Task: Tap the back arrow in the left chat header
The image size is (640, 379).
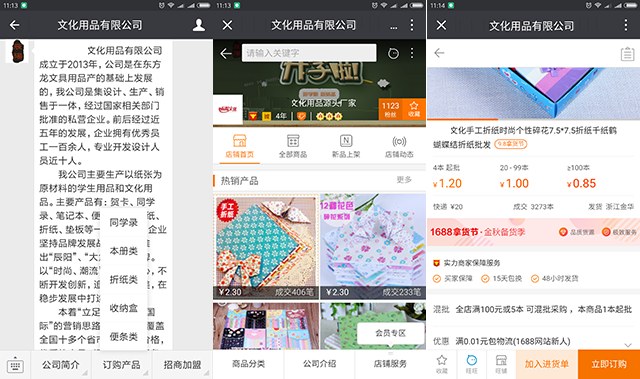Action: [14, 25]
